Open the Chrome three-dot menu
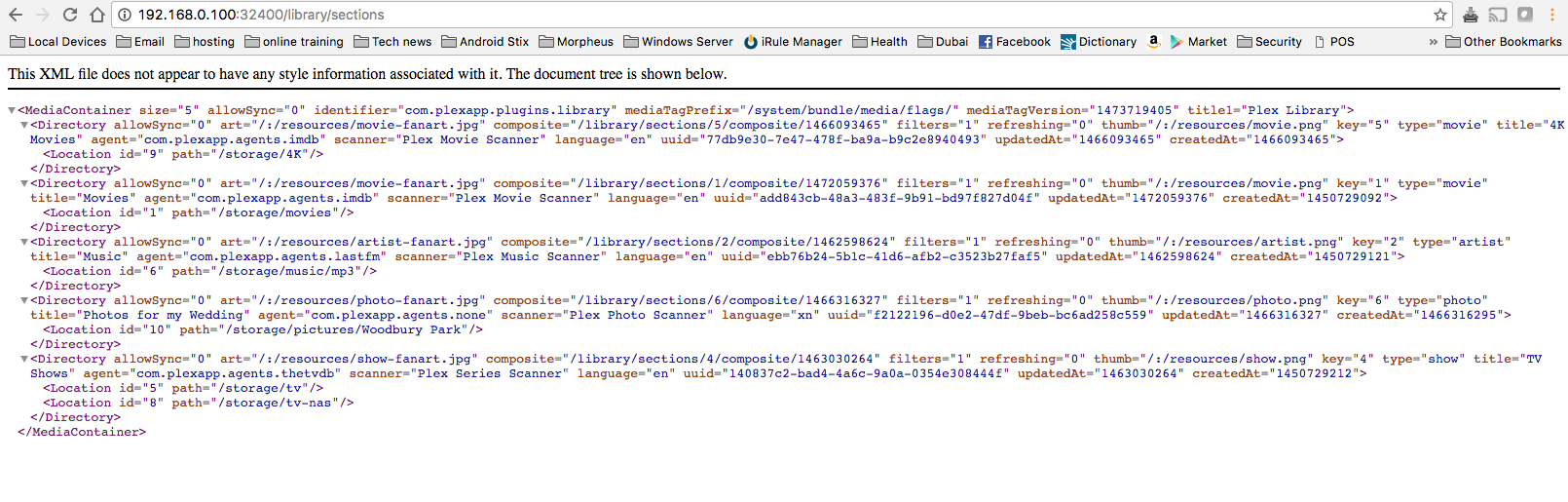The width and height of the screenshot is (1568, 502). (x=1552, y=15)
